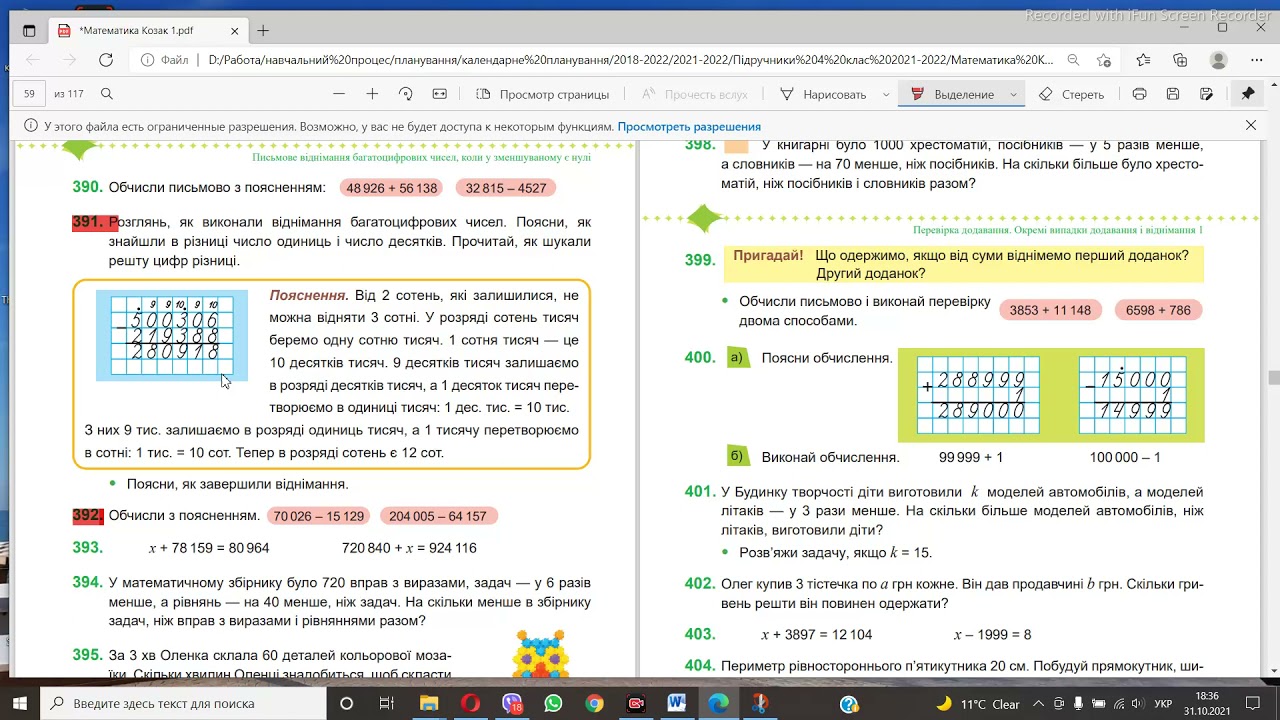Open Task View on the taskbar

(387, 704)
